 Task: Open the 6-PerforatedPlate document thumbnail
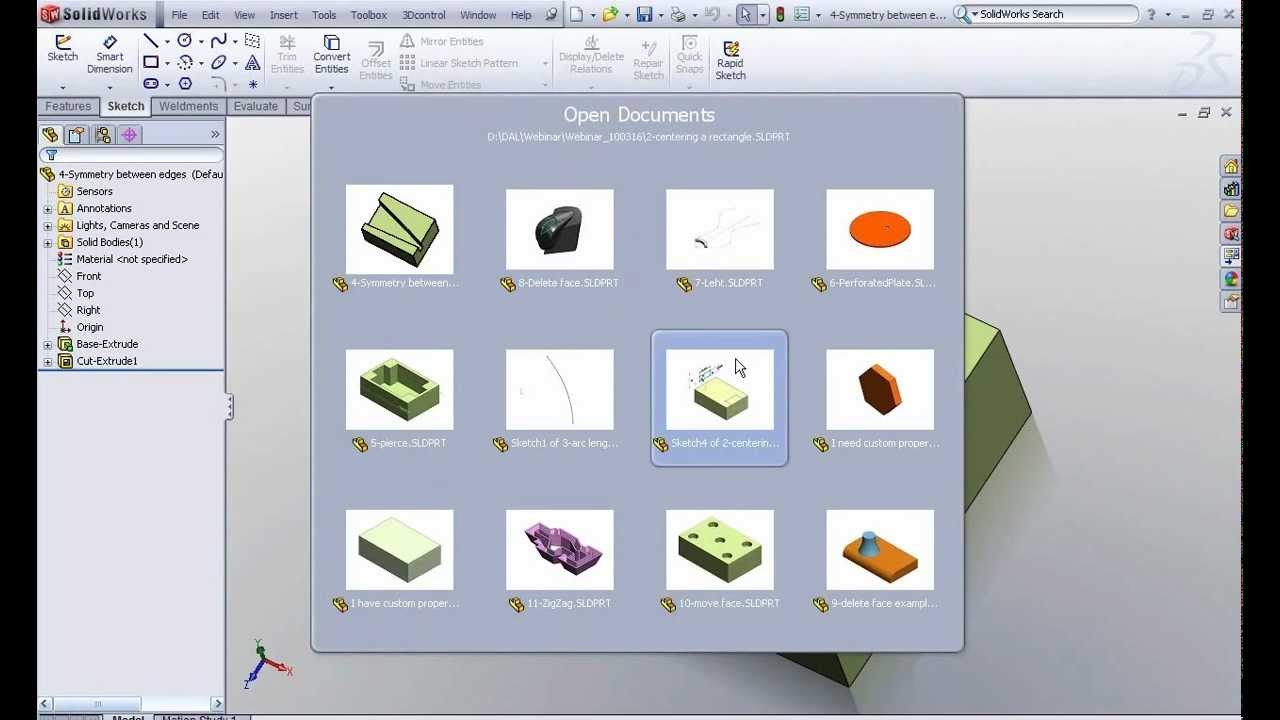point(879,229)
